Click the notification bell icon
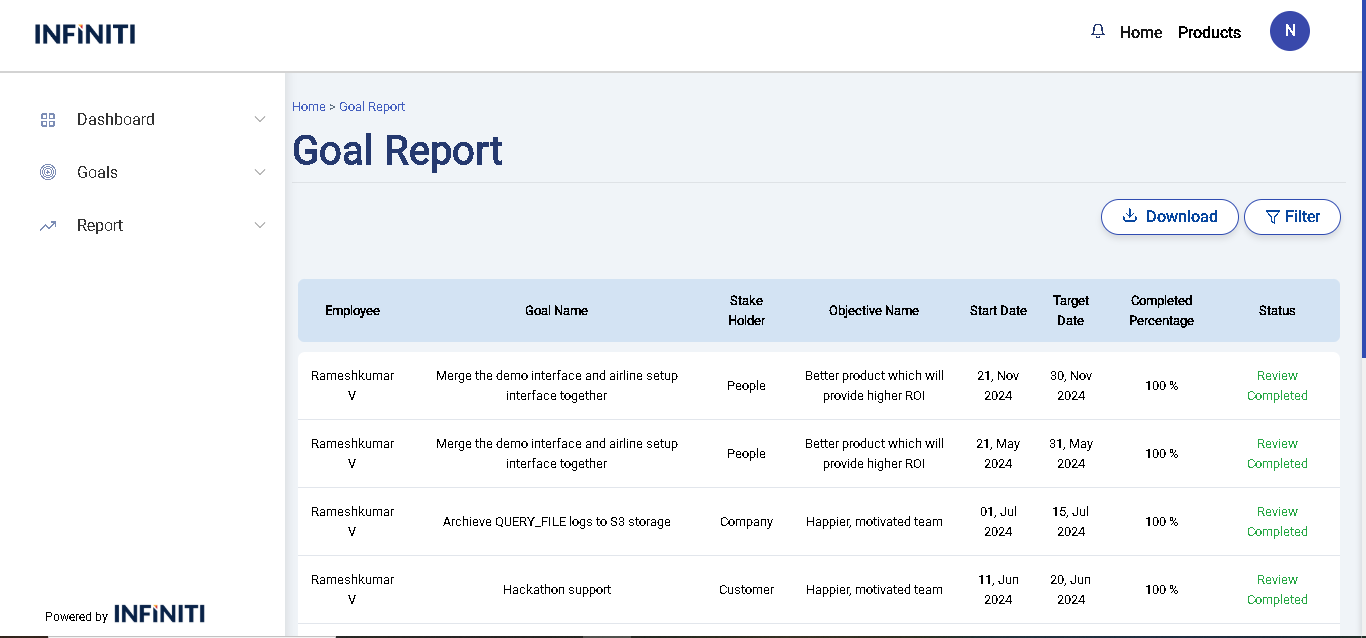Screen dimensions: 1366x638 click(1098, 32)
